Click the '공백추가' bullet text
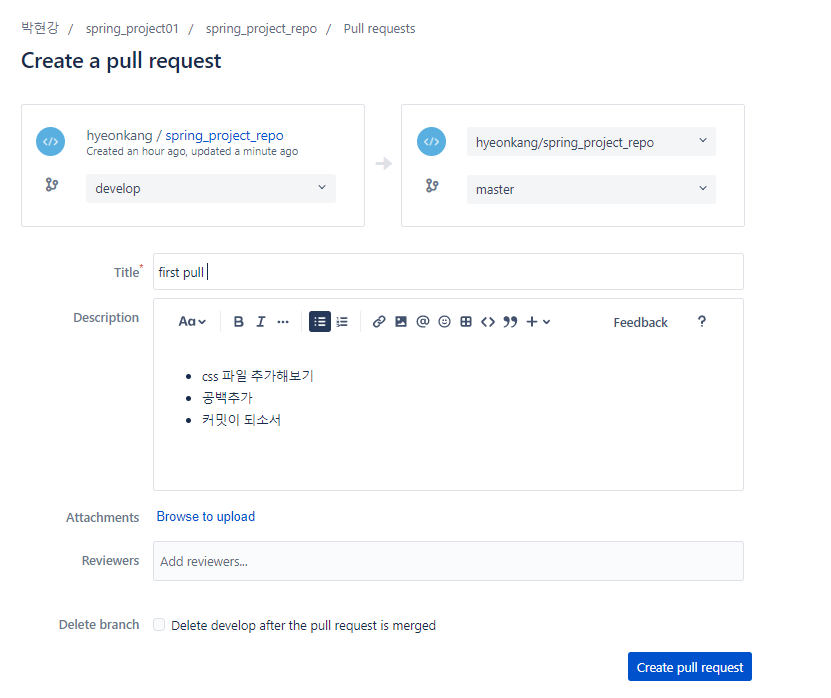The width and height of the screenshot is (831, 698). 227,398
